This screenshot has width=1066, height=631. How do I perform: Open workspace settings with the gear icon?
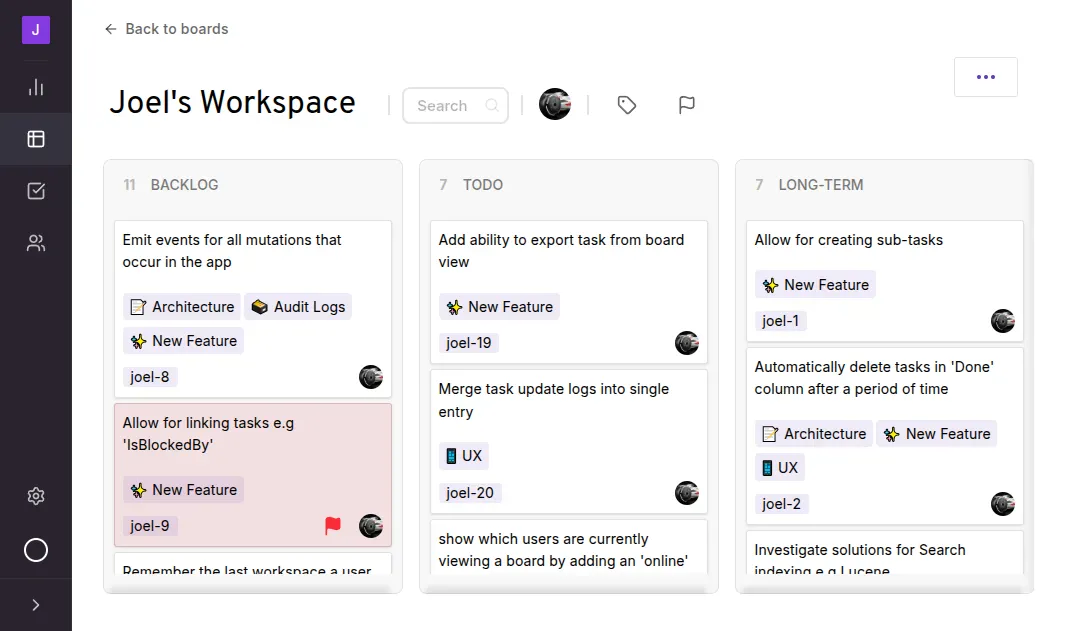coord(36,496)
